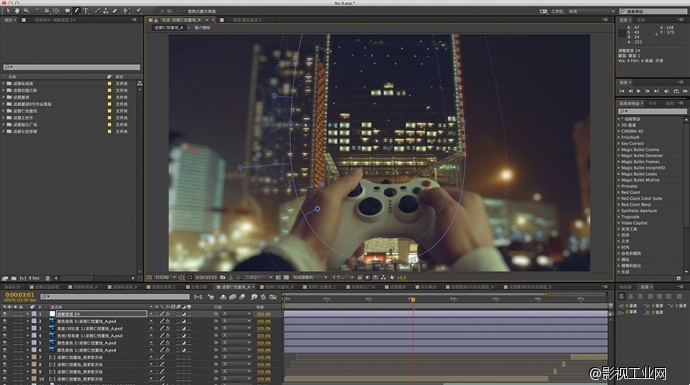Open the composition mini-flowchart icon in timeline
The height and width of the screenshot is (385, 690).
[x=199, y=297]
